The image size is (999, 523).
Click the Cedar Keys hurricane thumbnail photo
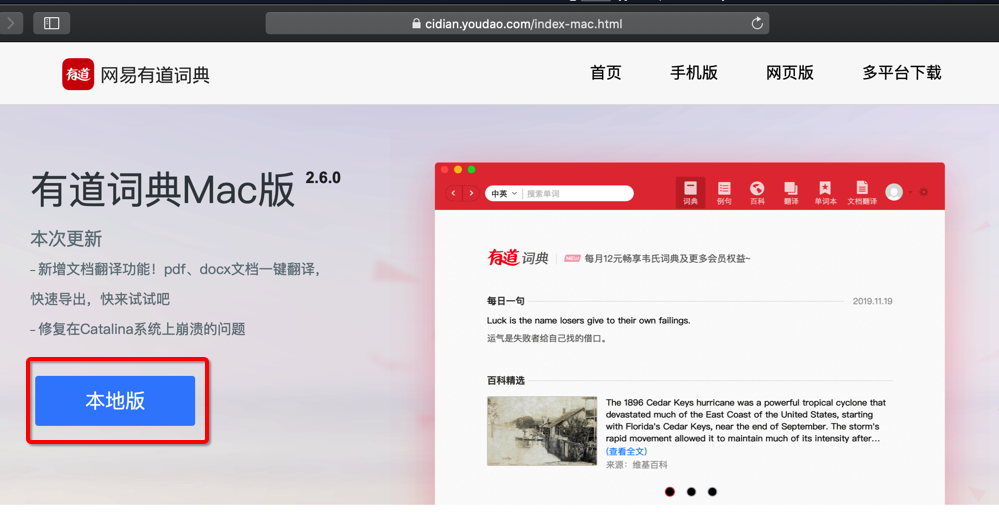542,431
